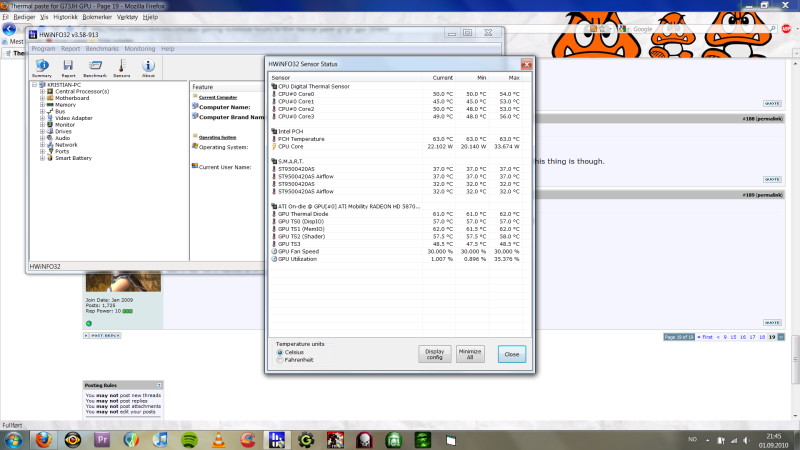The image size is (800, 450).
Task: Click the Close button in Sensor Status
Action: click(512, 354)
